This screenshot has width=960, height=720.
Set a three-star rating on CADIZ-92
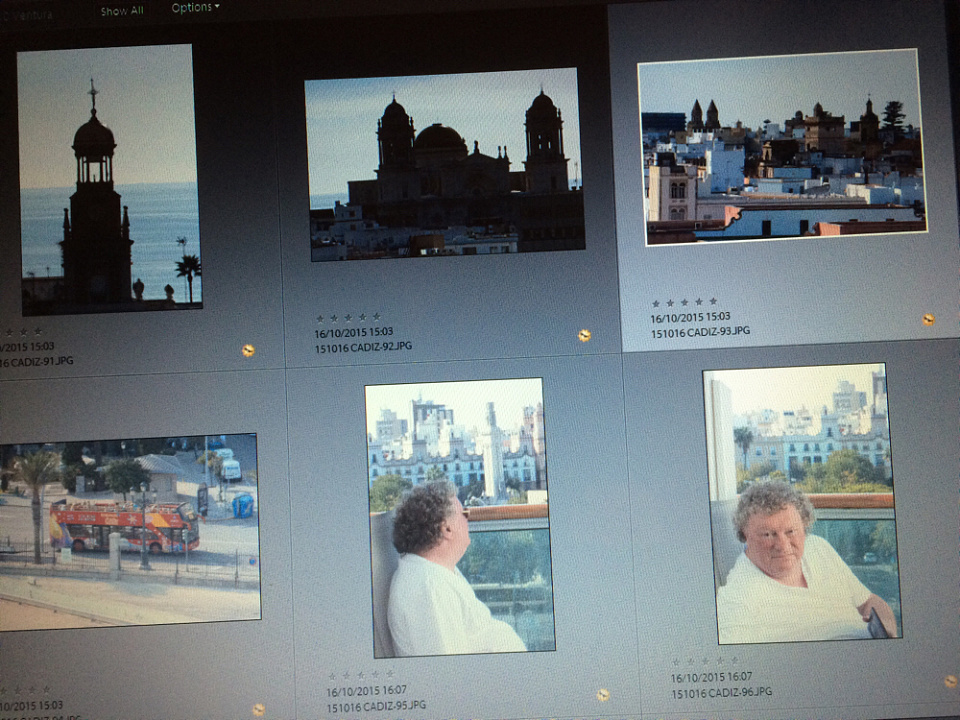click(348, 317)
